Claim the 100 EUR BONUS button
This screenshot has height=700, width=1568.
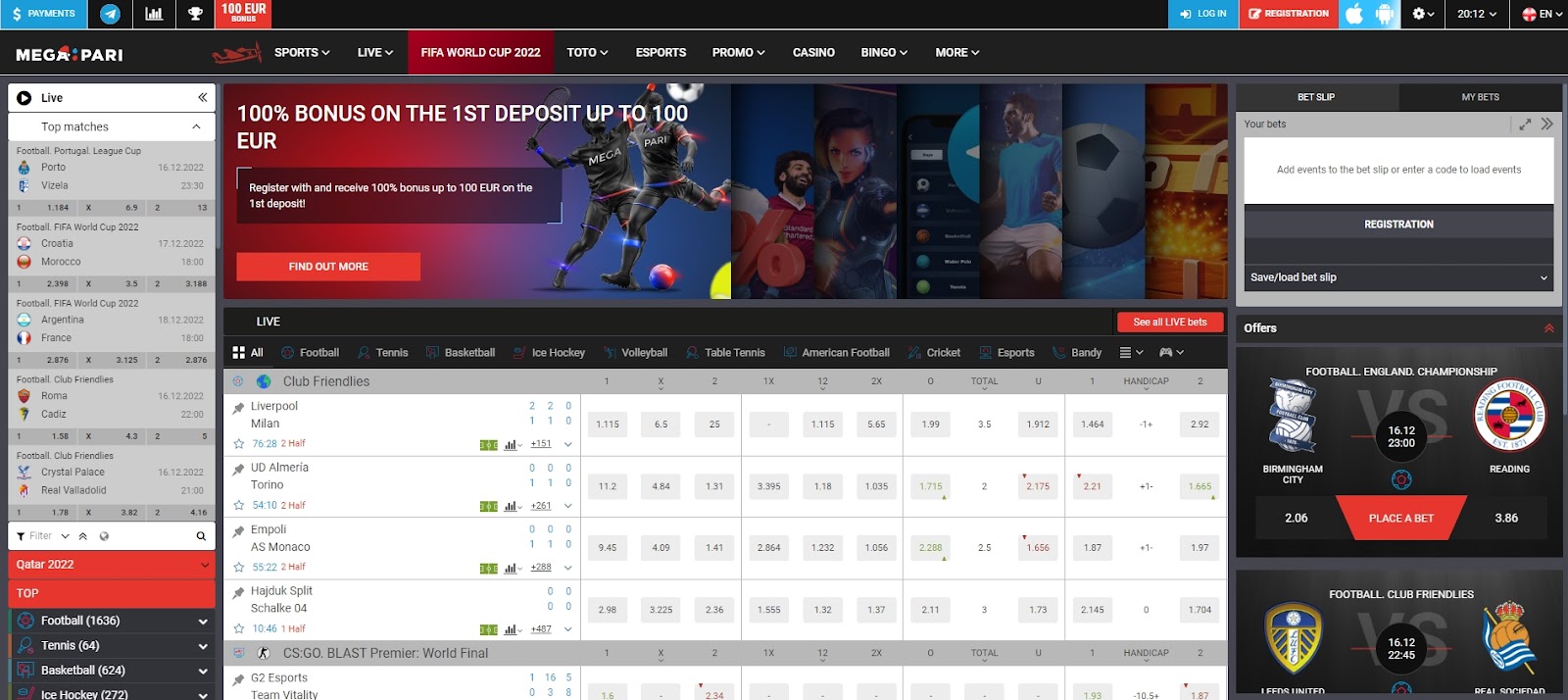(x=243, y=14)
